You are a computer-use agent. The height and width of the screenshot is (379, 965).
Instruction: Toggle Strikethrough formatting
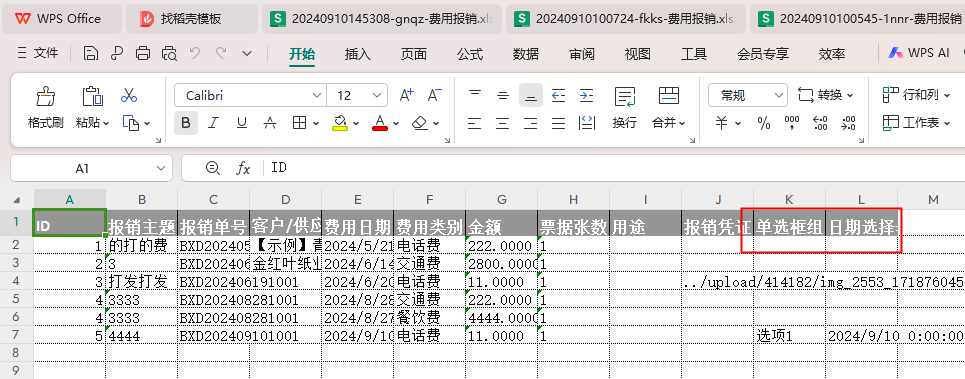(x=270, y=123)
